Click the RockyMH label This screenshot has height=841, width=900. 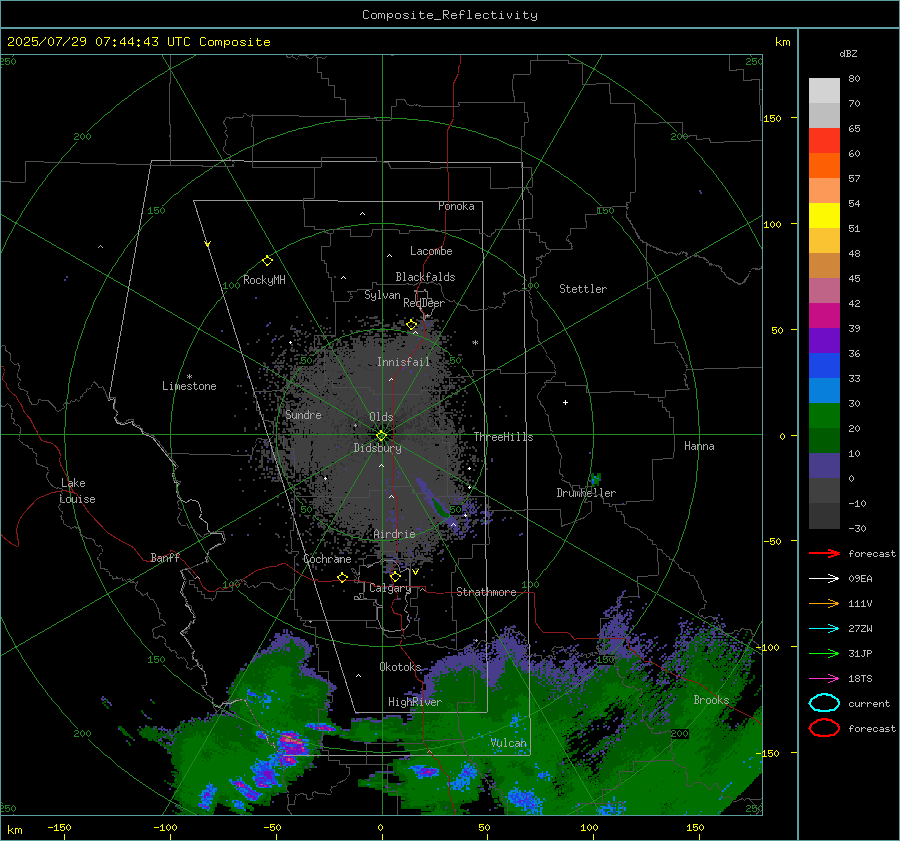(264, 280)
